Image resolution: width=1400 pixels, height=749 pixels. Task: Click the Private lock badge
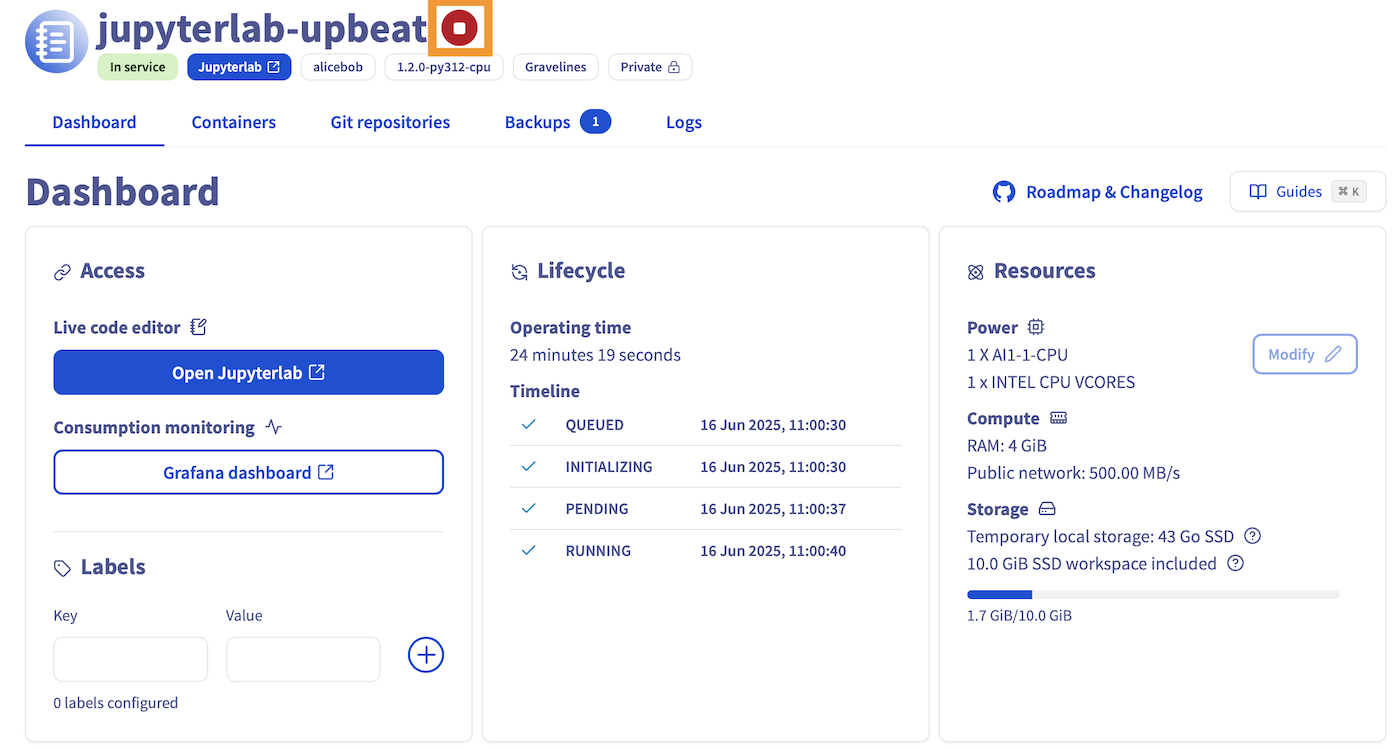click(x=650, y=67)
